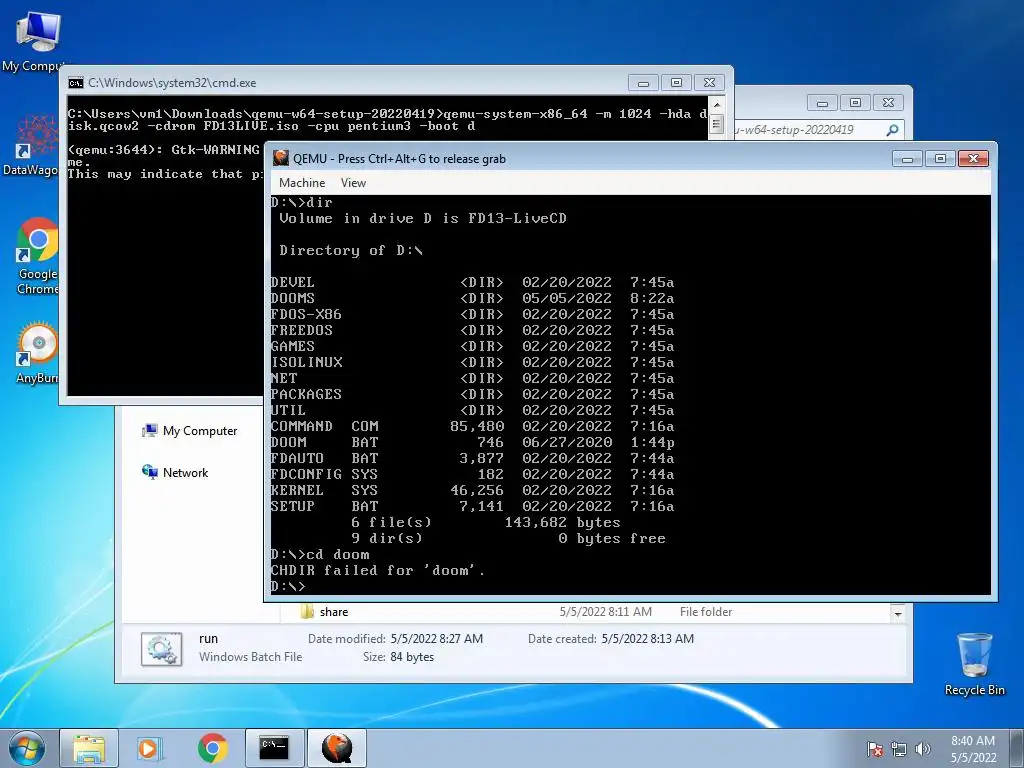Minimize the Explorer window

pyautogui.click(x=822, y=103)
